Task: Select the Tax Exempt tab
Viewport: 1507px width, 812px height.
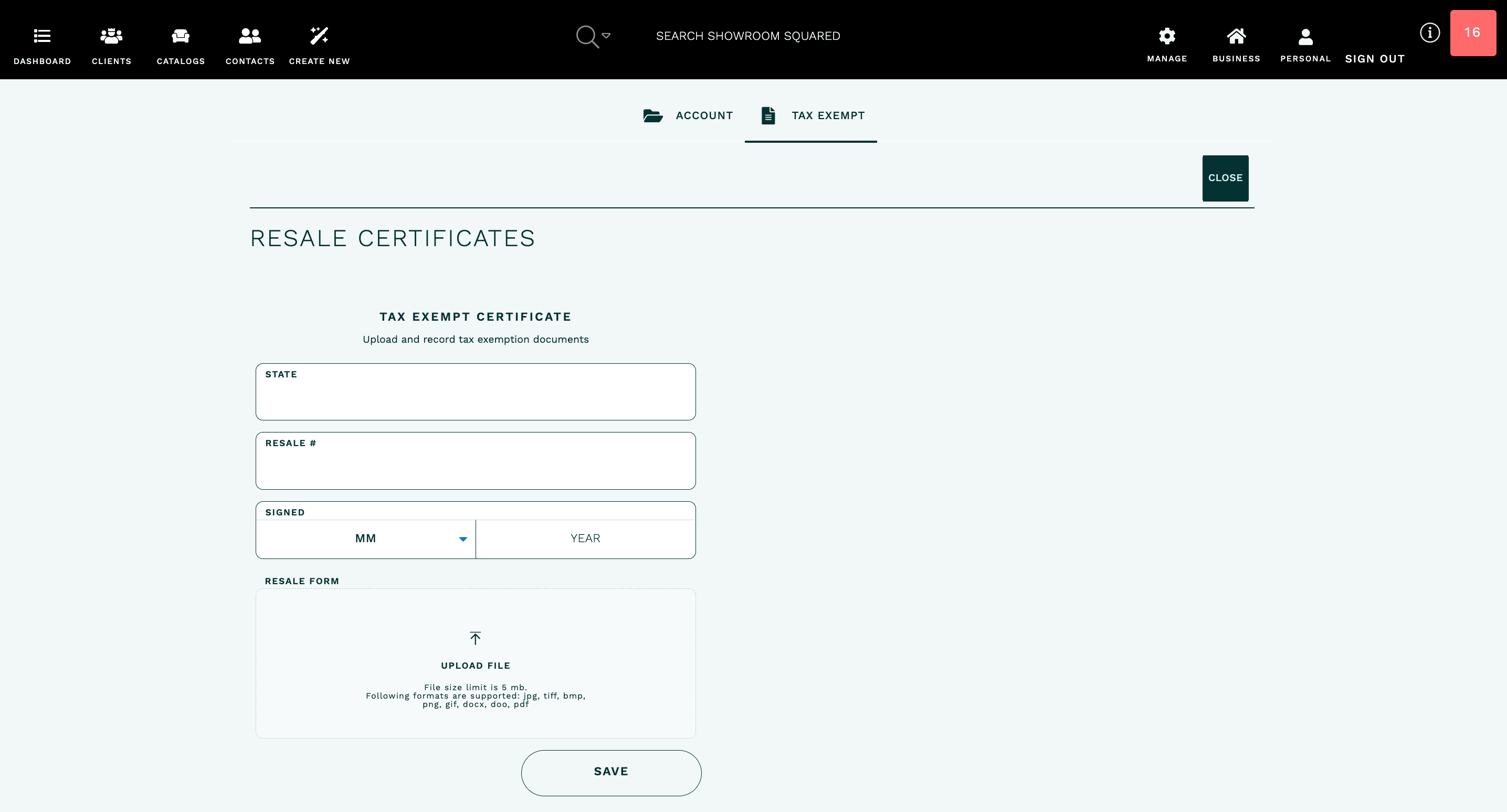Action: [813, 116]
